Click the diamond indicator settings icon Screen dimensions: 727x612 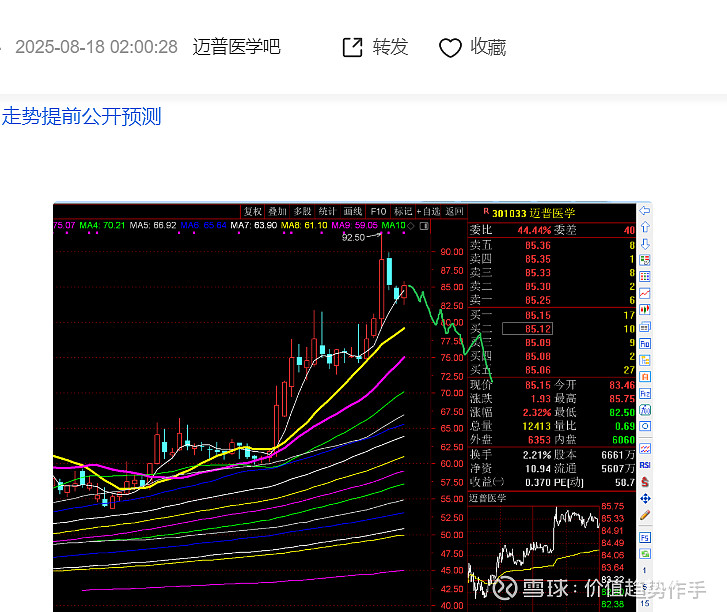[x=410, y=226]
